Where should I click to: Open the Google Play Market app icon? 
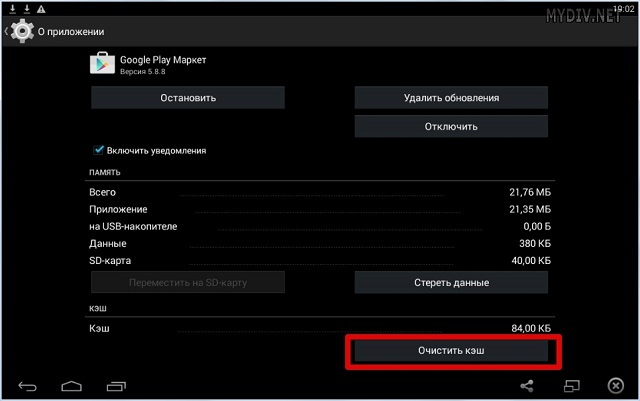[x=102, y=64]
